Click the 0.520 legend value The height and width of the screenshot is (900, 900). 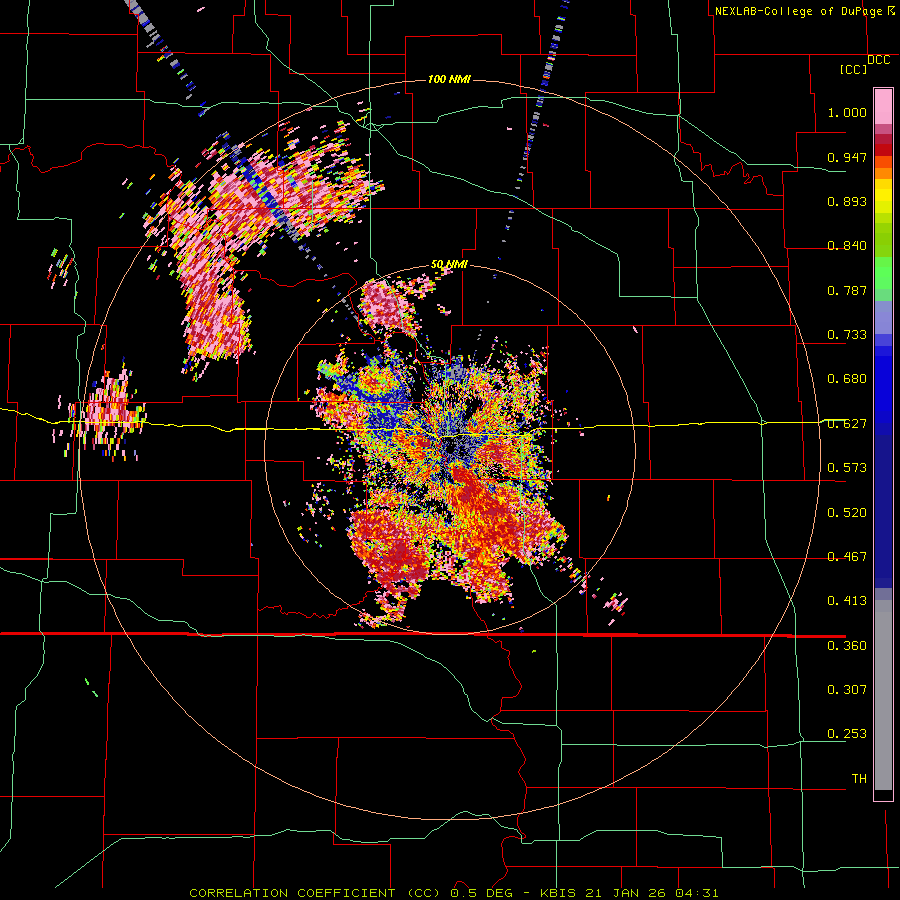coord(847,513)
